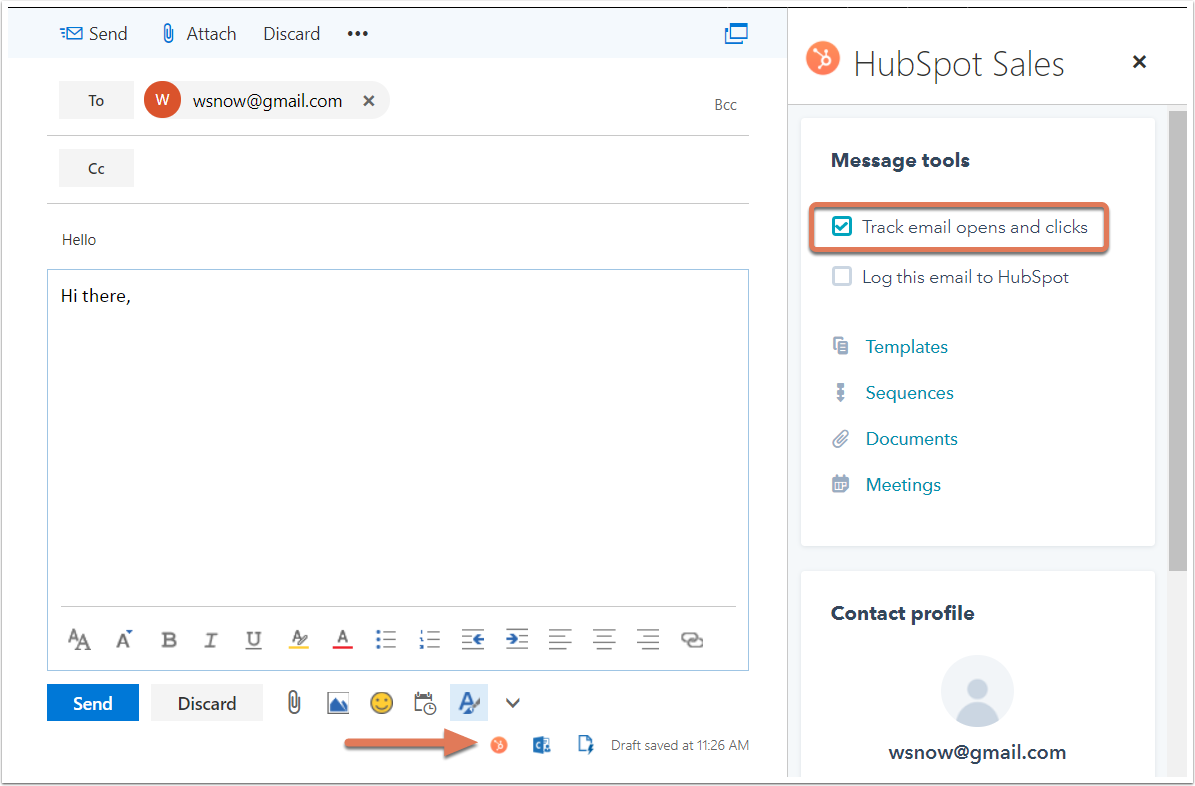Open the meeting time scheduling icon
Viewport: 1195px width, 786px height.
pyautogui.click(x=425, y=703)
